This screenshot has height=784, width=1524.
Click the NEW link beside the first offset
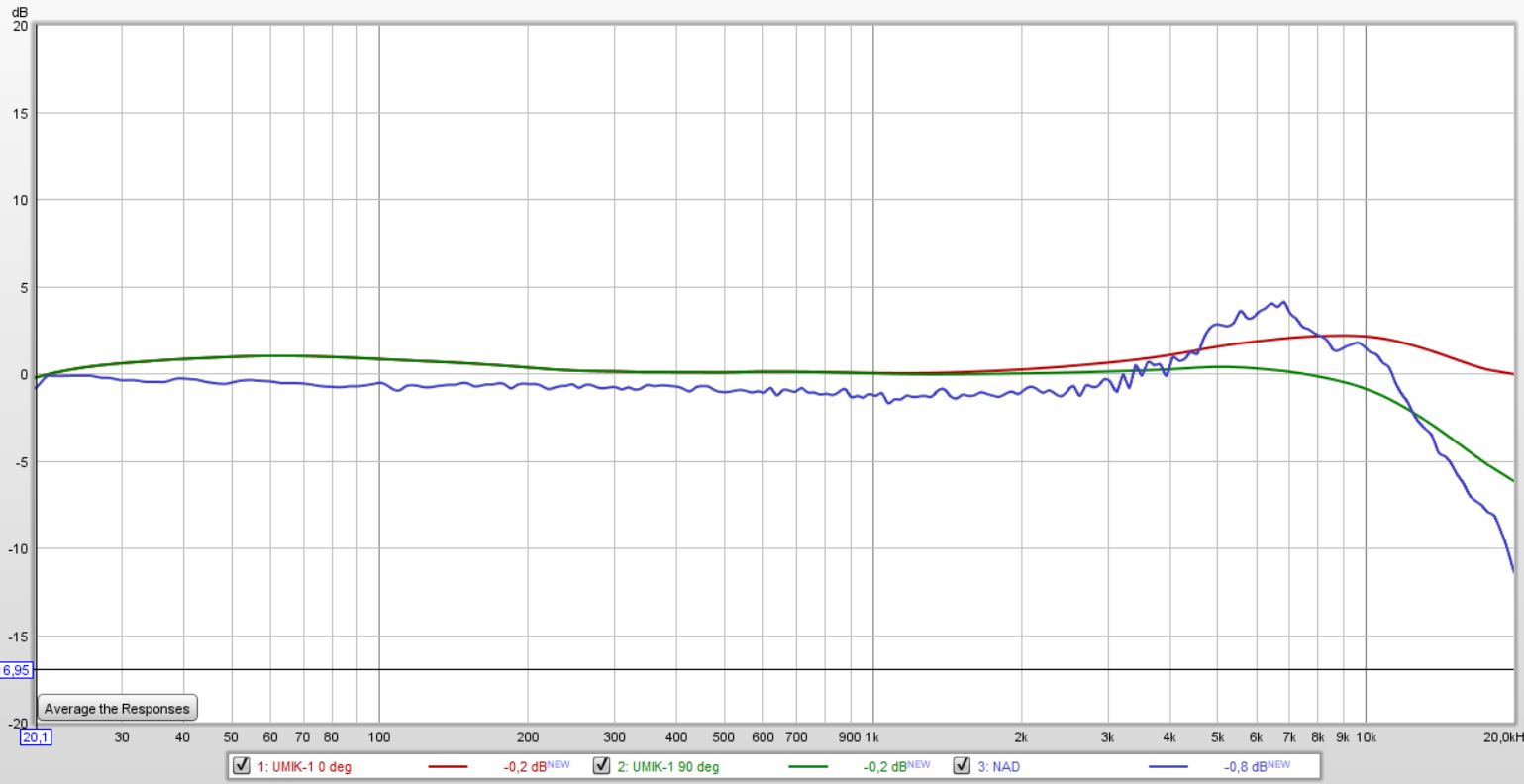[x=558, y=763]
